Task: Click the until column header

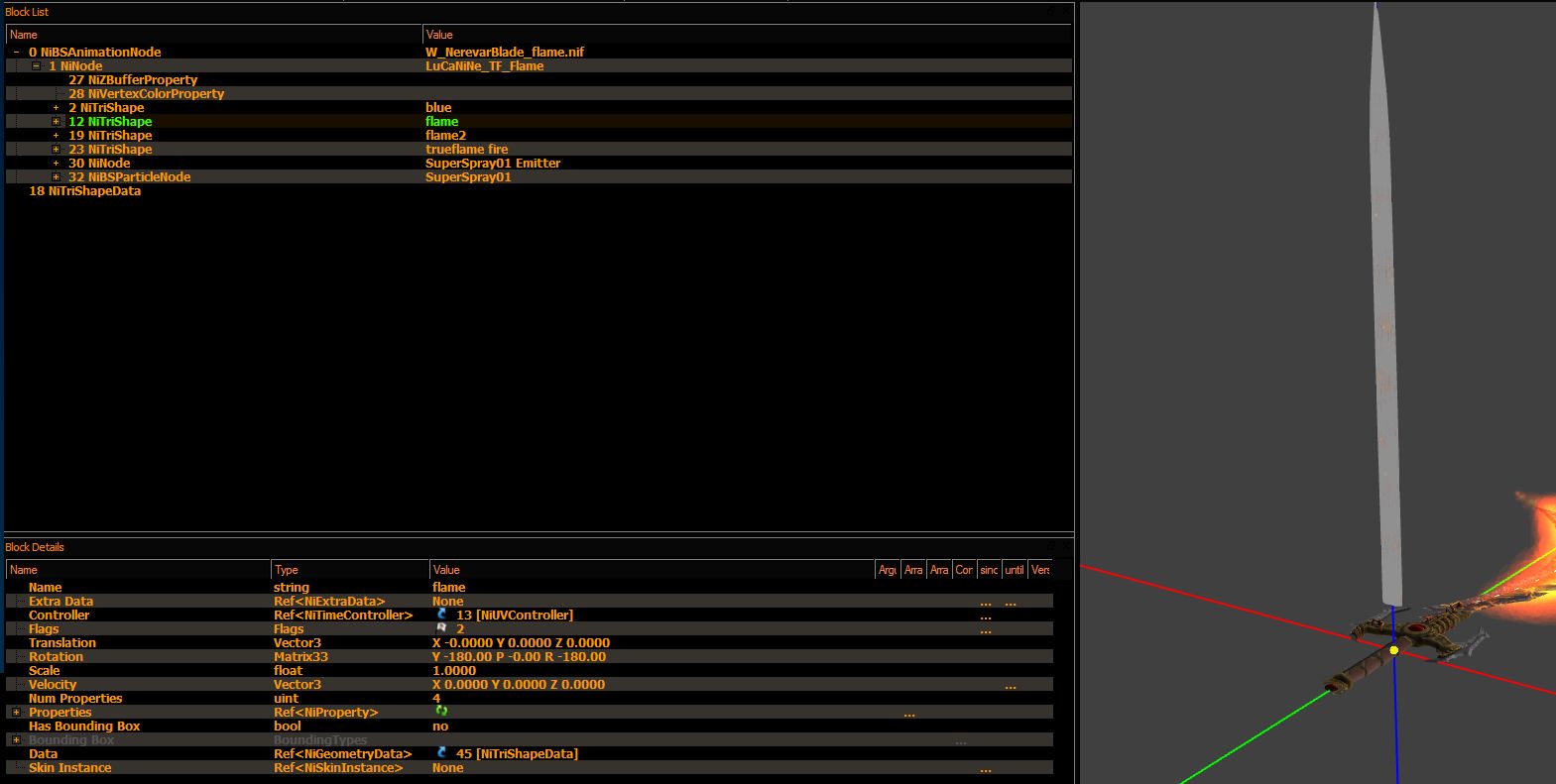Action: coord(1015,570)
